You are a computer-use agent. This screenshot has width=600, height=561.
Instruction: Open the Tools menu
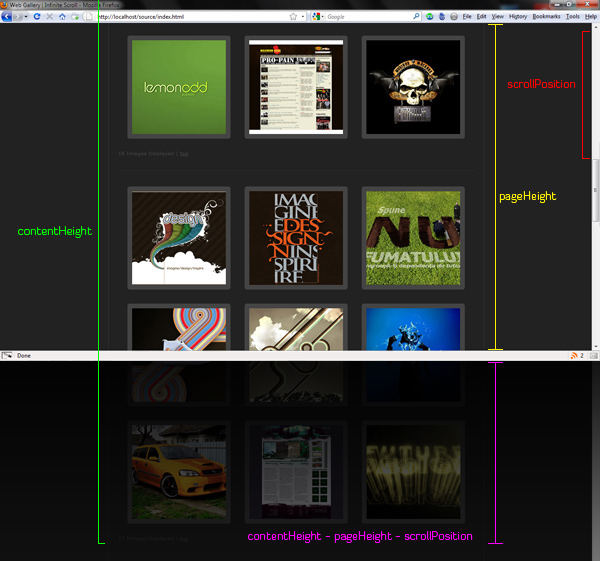tap(573, 16)
